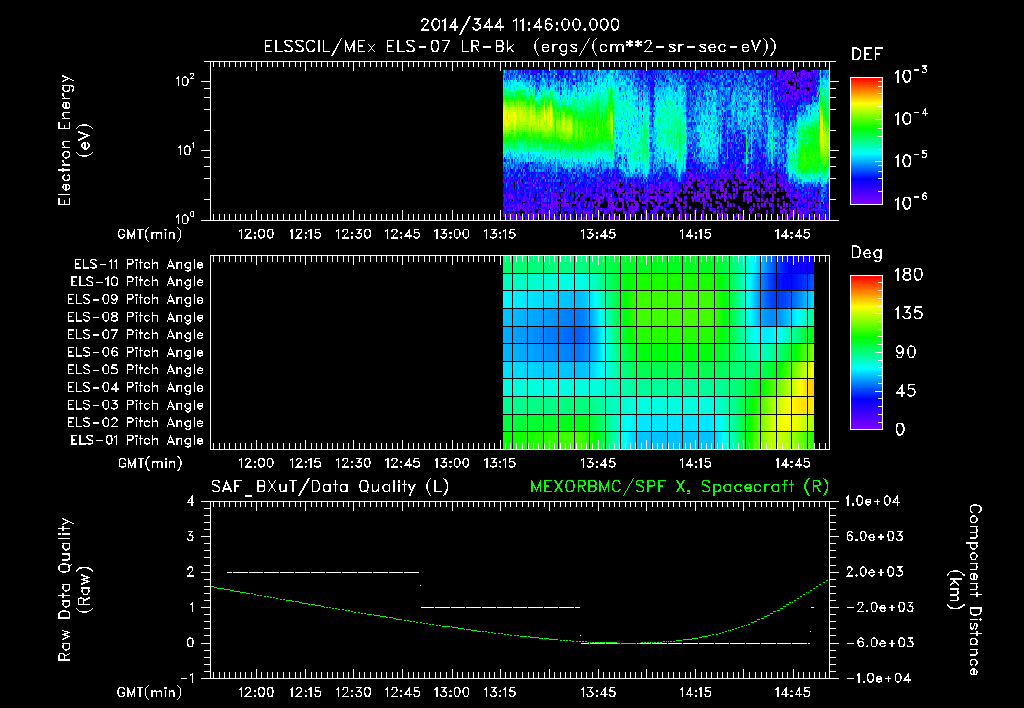
Task: Click the Deg legend title
Action: (x=867, y=253)
